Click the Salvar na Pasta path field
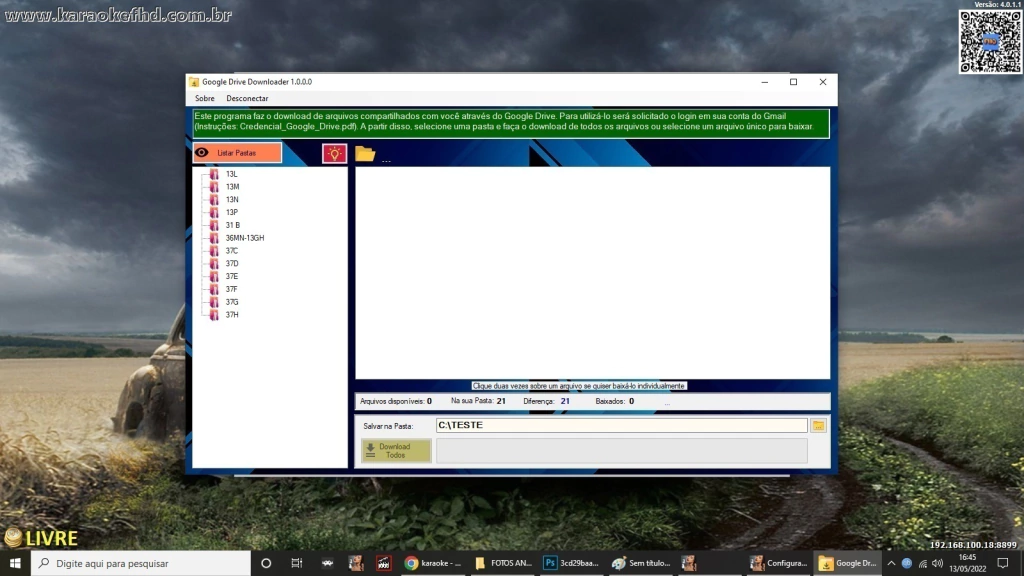This screenshot has height=576, width=1024. tap(621, 425)
